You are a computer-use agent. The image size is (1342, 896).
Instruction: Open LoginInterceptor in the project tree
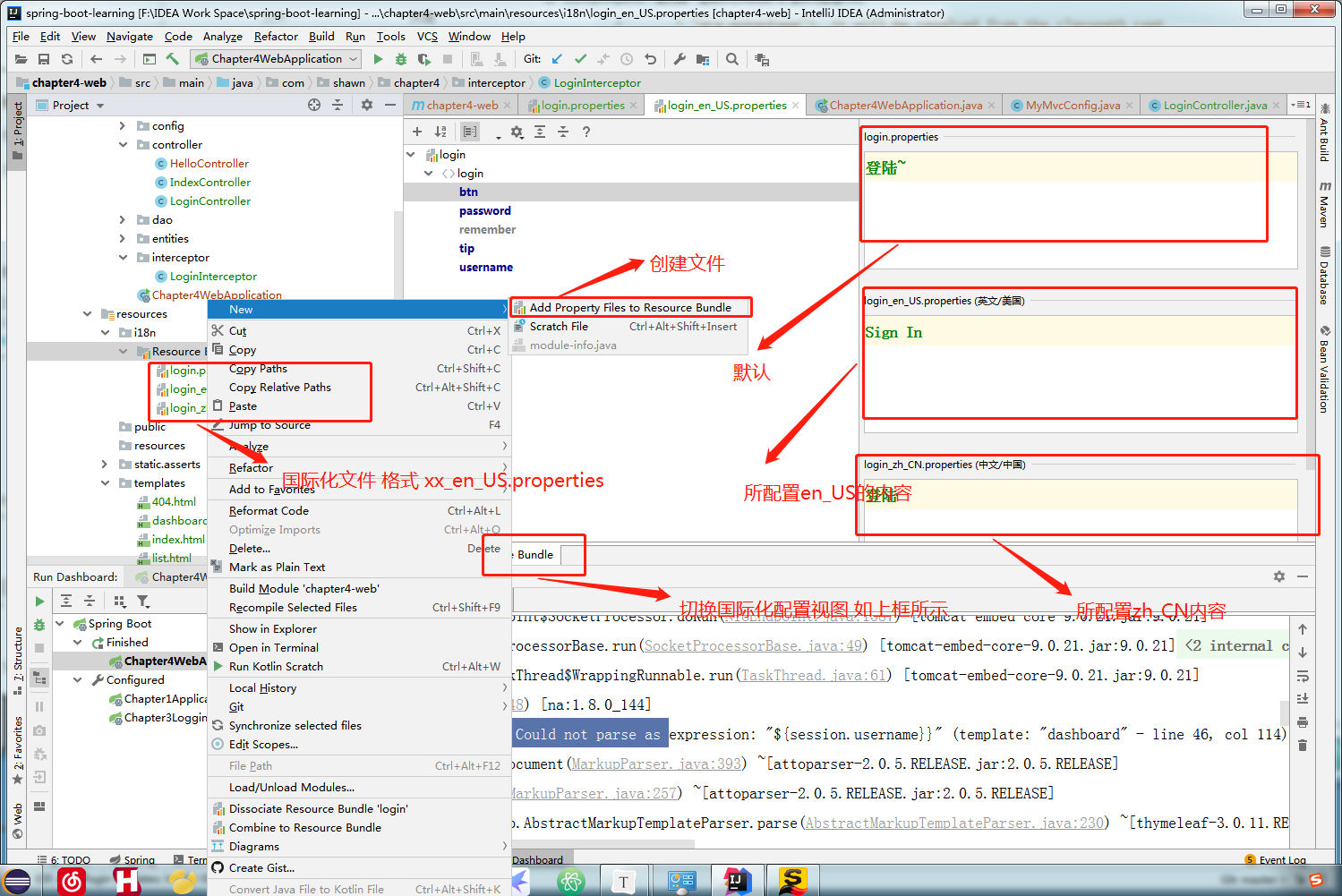click(213, 276)
